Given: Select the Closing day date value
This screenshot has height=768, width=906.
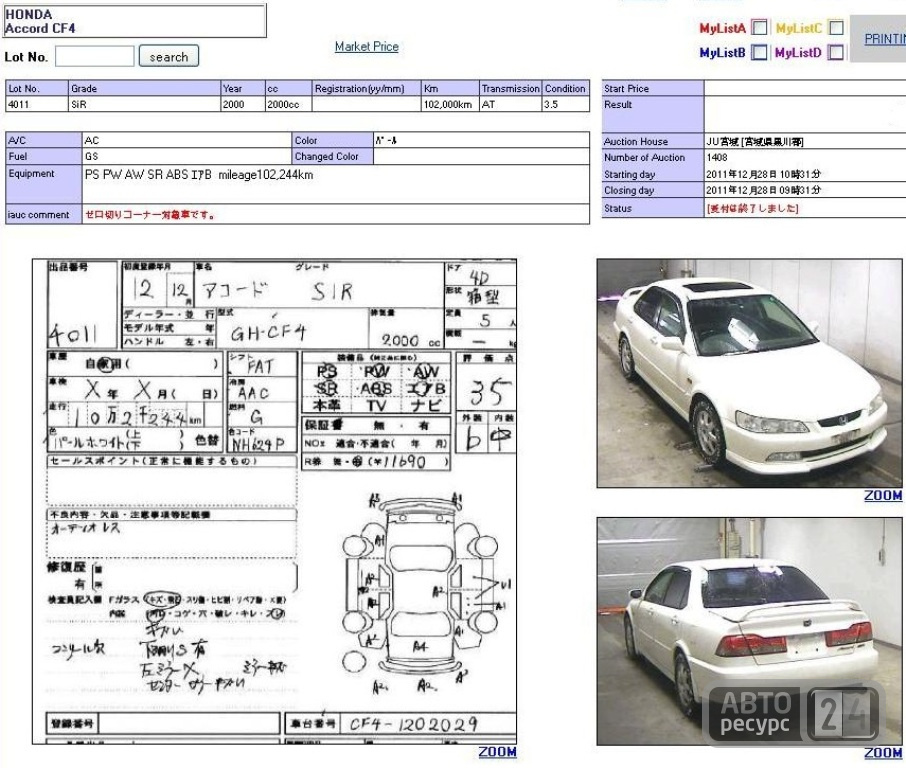Looking at the screenshot, I should coord(763,190).
